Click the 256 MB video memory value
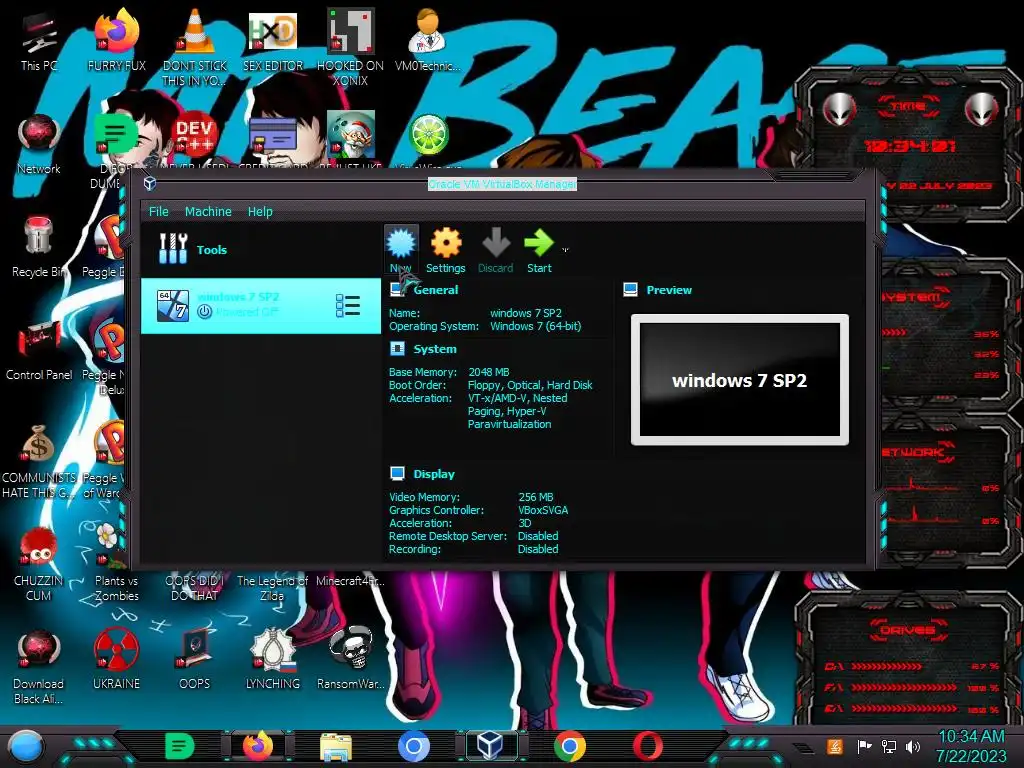Screen dimensions: 1024x768 (x=536, y=497)
